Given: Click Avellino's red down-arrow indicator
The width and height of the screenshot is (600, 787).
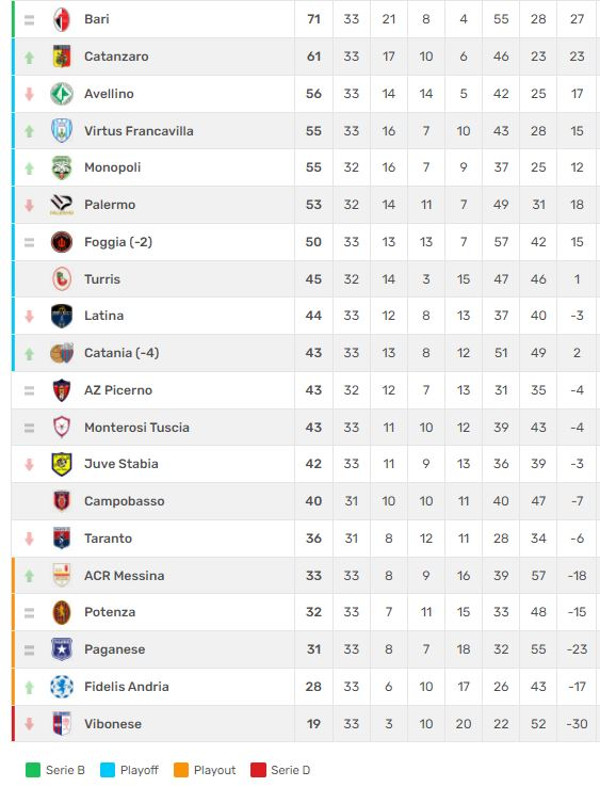Looking at the screenshot, I should [x=29, y=94].
